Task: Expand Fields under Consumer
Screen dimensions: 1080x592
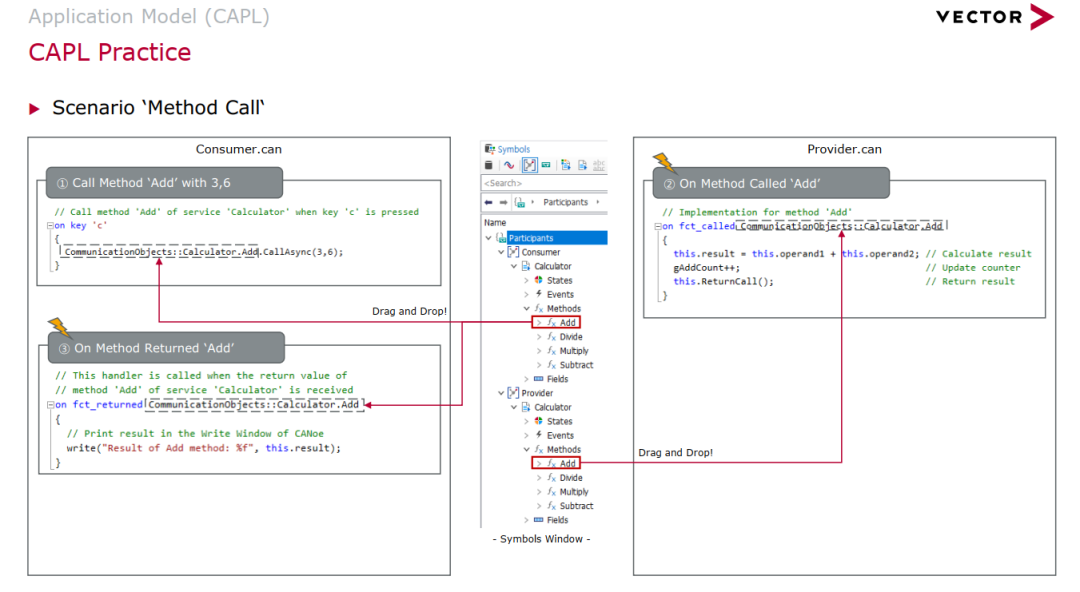Action: [x=526, y=379]
